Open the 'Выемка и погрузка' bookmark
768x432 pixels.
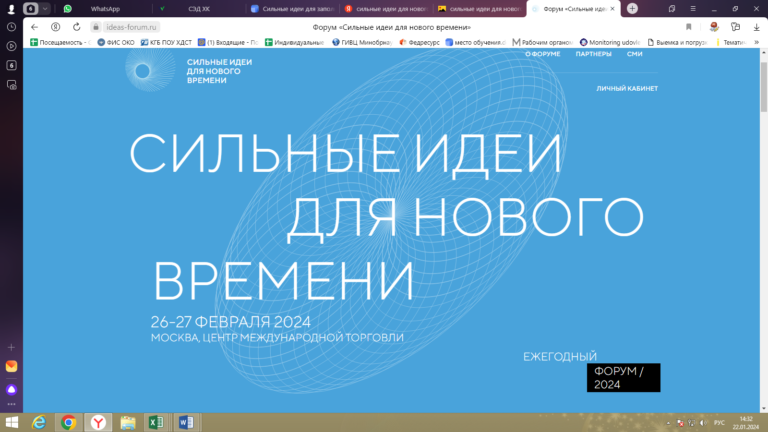pyautogui.click(x=677, y=43)
